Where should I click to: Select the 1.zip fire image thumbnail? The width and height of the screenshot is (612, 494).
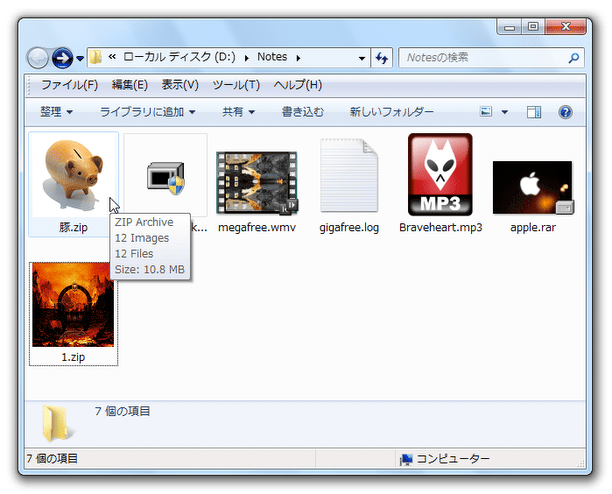coord(73,305)
